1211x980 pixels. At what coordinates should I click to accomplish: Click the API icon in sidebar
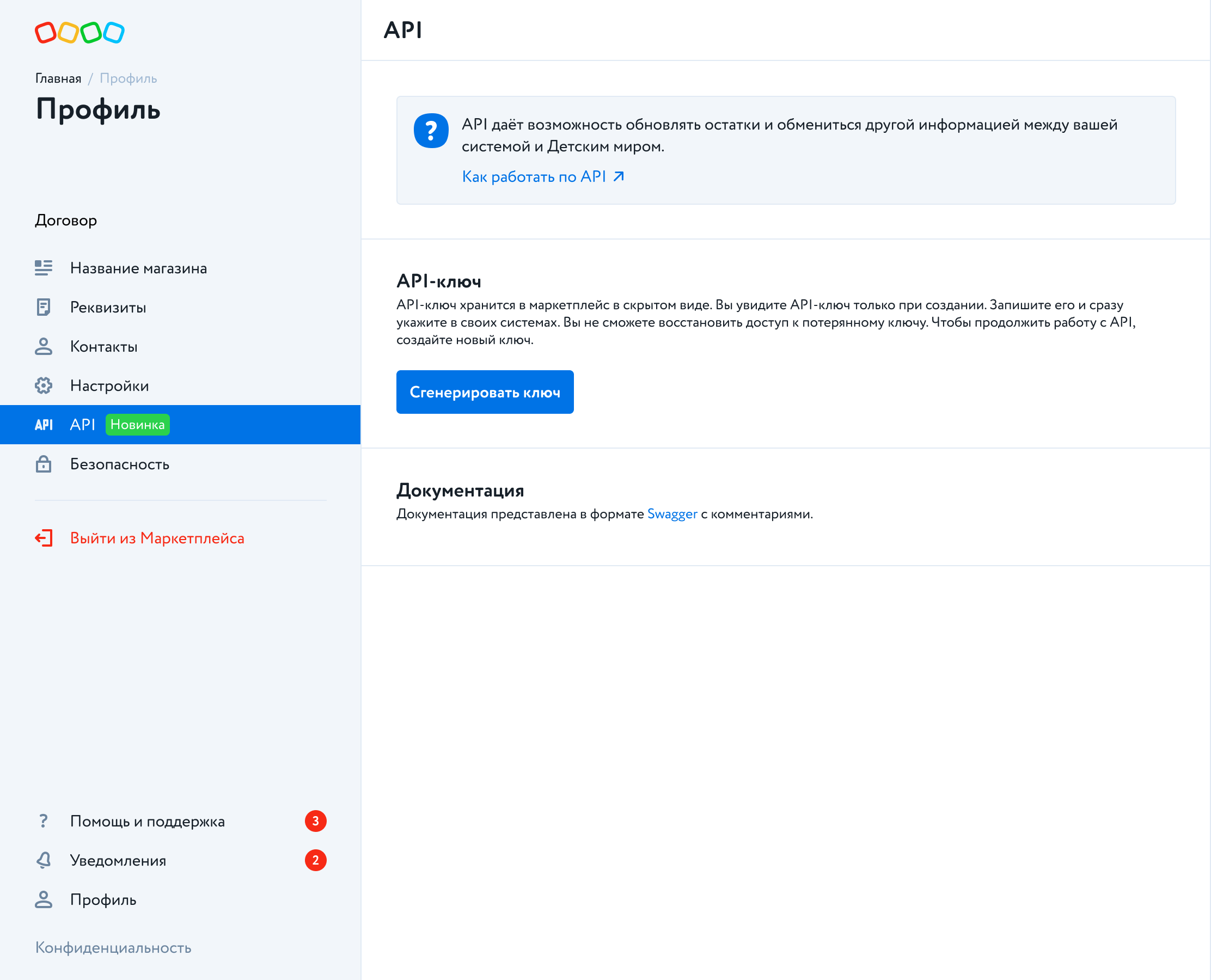tap(44, 425)
